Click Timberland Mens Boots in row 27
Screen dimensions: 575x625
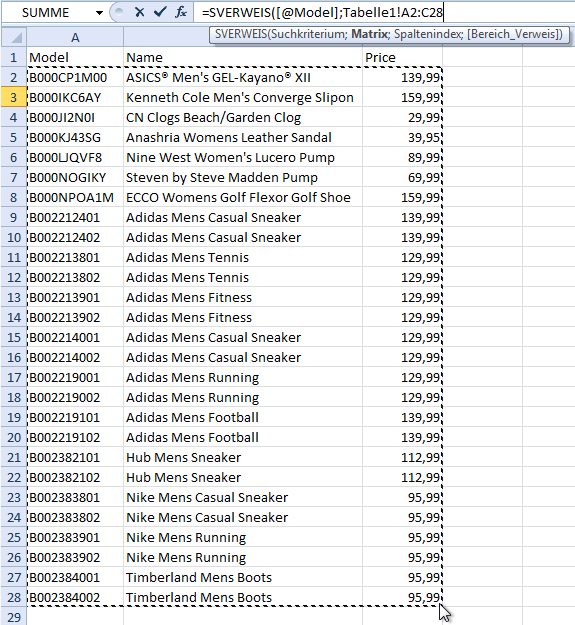point(243,578)
